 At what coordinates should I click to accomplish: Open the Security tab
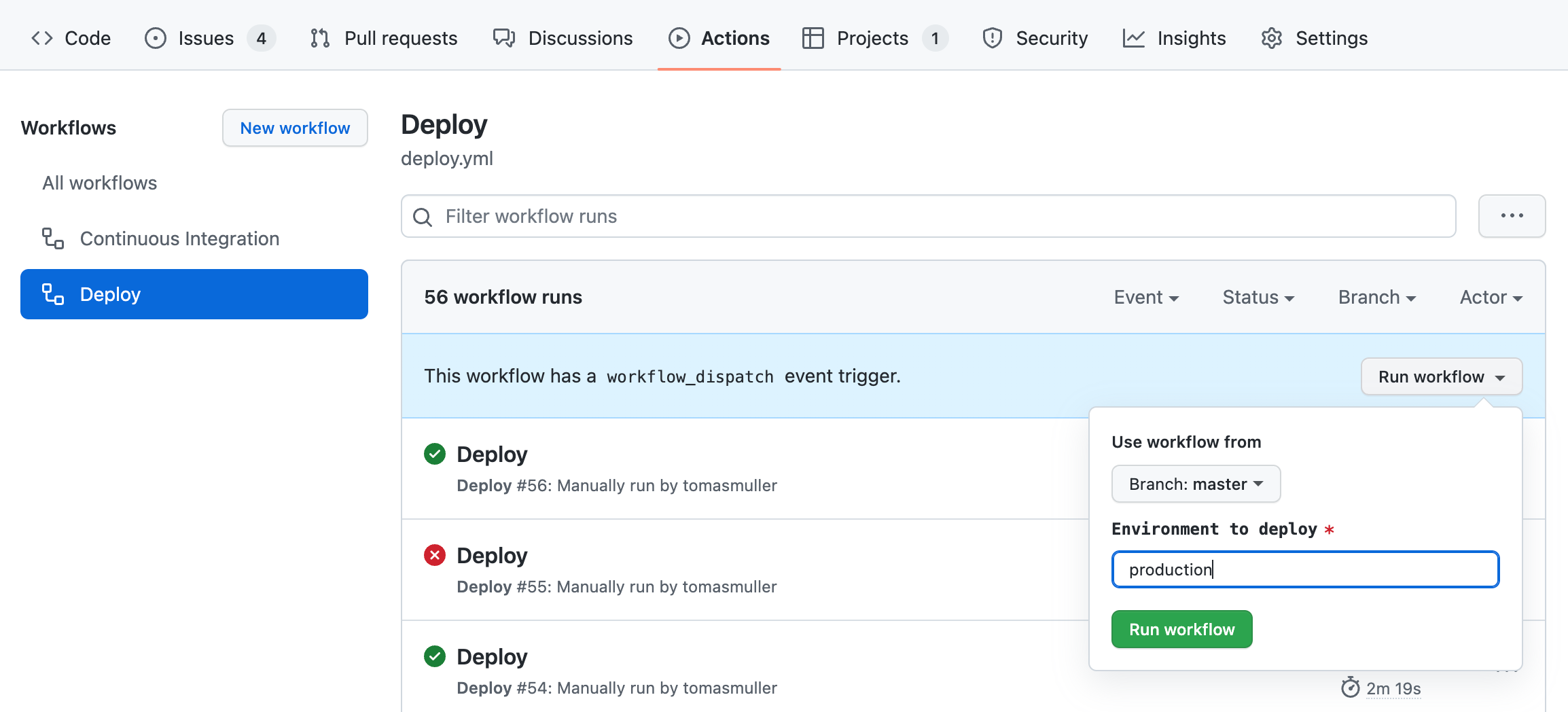1035,38
